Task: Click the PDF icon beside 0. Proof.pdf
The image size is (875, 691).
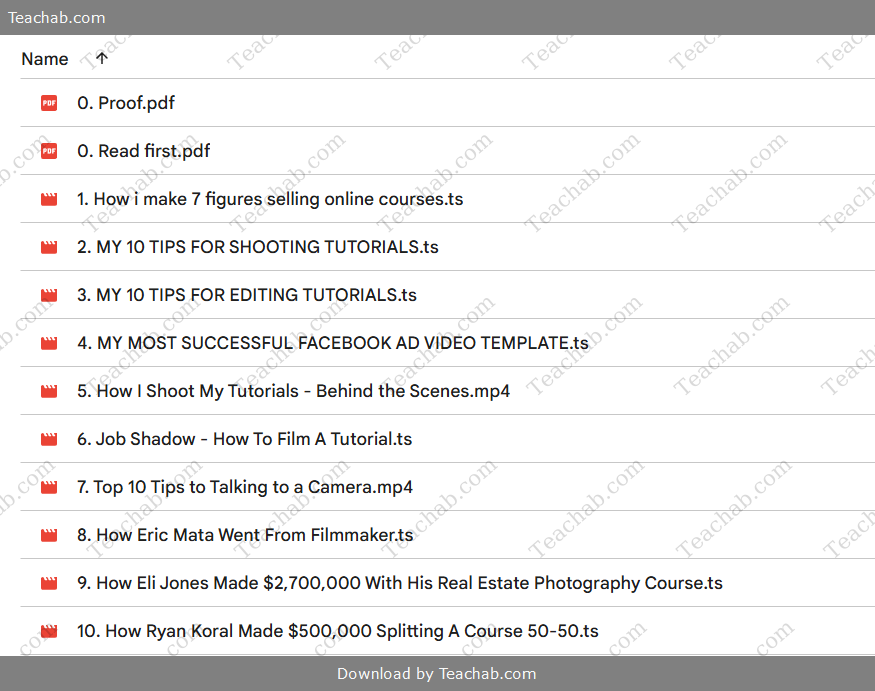Action: click(x=49, y=103)
